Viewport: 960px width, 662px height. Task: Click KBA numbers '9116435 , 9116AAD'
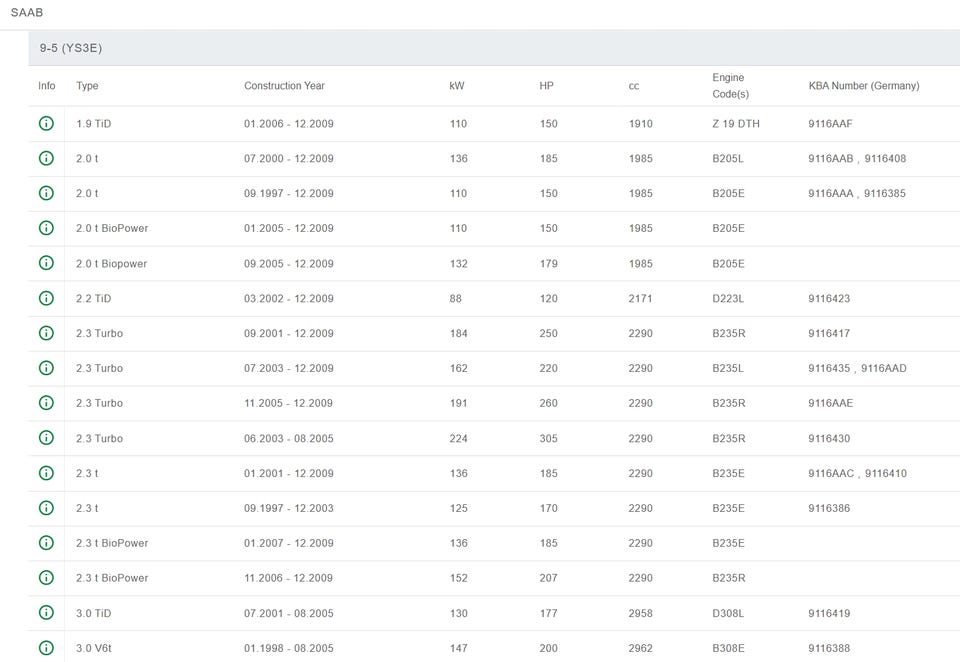click(857, 369)
